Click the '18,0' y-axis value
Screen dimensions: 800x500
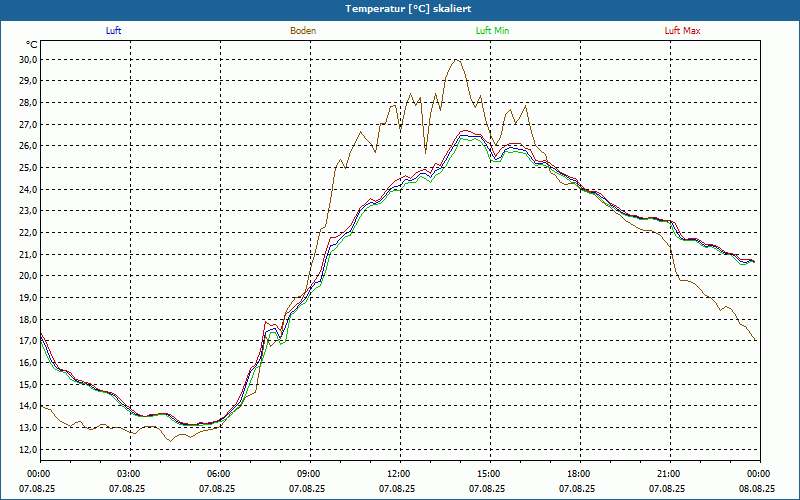point(29,319)
